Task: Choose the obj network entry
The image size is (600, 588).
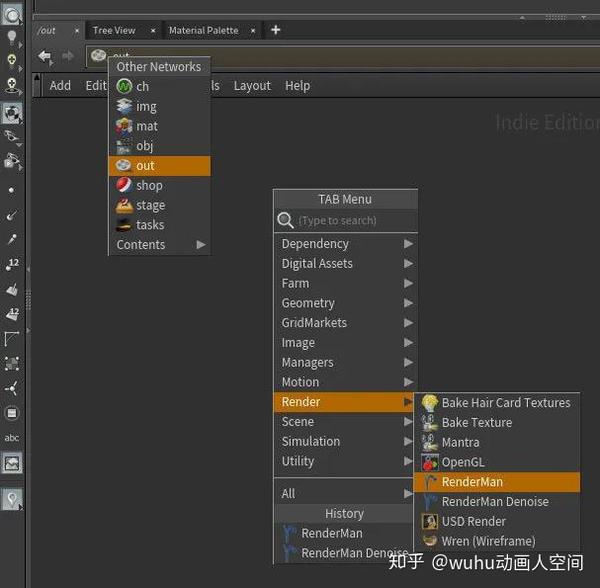Action: pyautogui.click(x=160, y=146)
